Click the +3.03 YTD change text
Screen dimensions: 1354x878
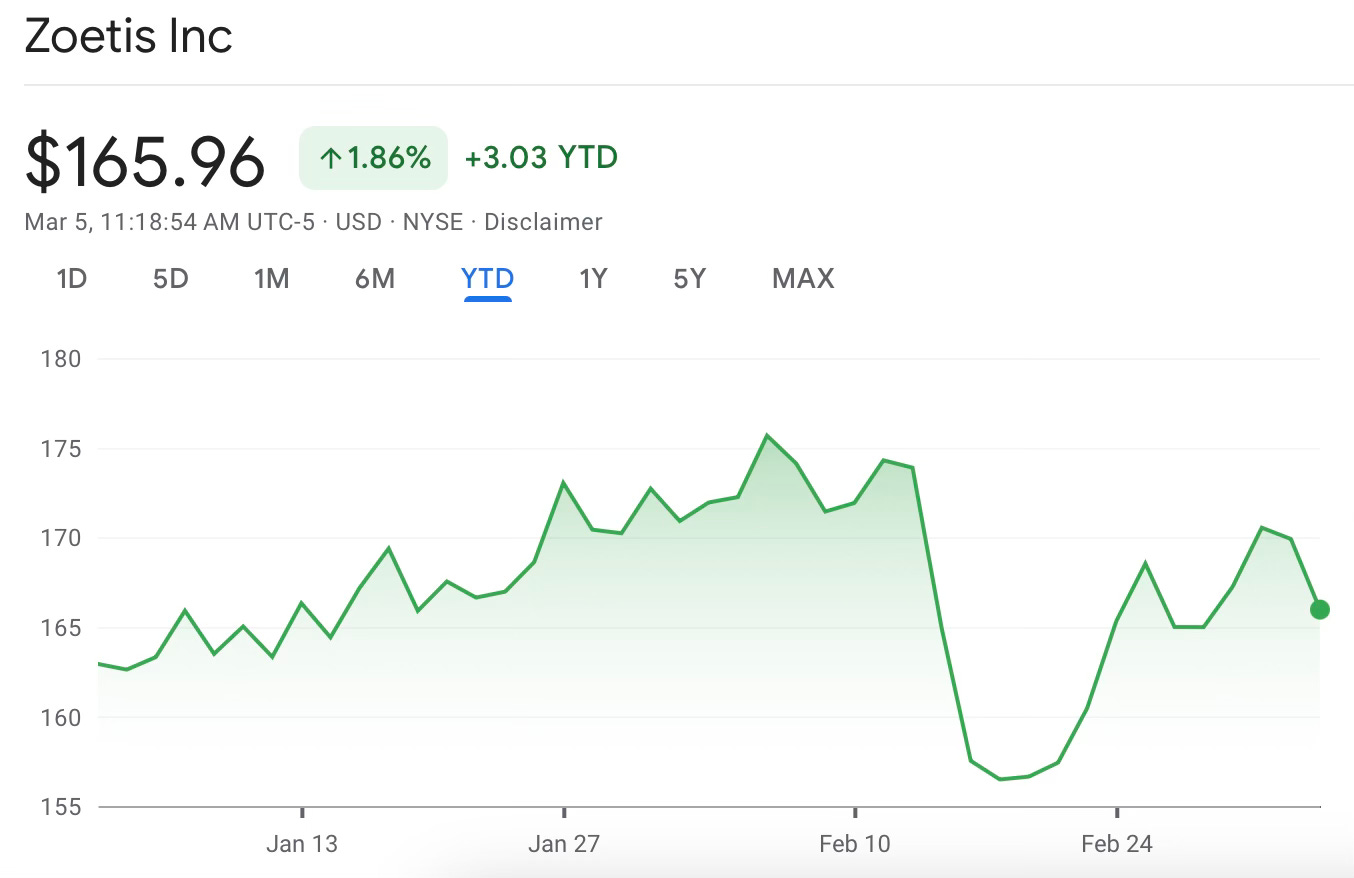pyautogui.click(x=541, y=158)
